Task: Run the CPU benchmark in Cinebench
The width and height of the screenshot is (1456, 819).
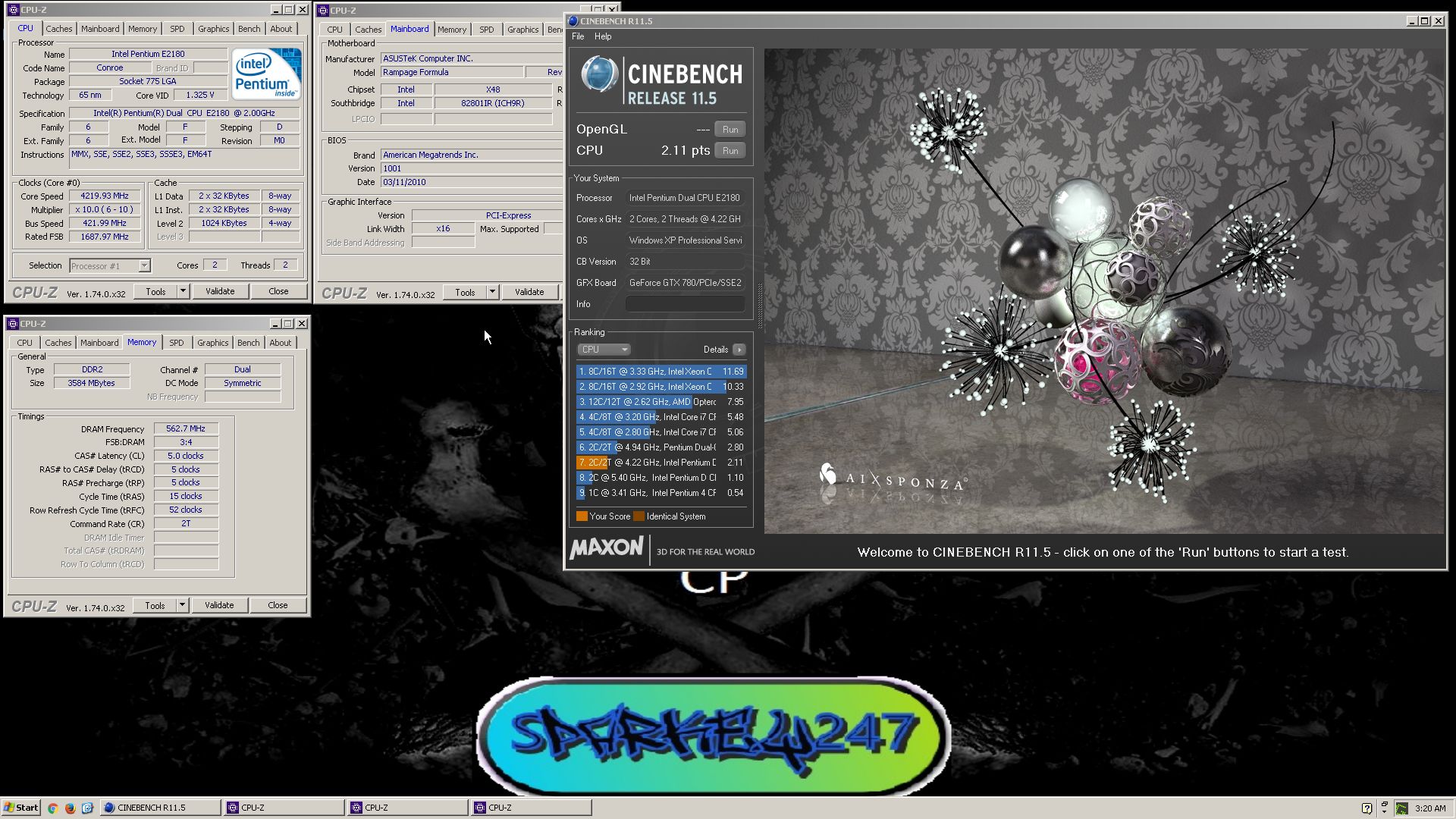Action: coord(730,151)
